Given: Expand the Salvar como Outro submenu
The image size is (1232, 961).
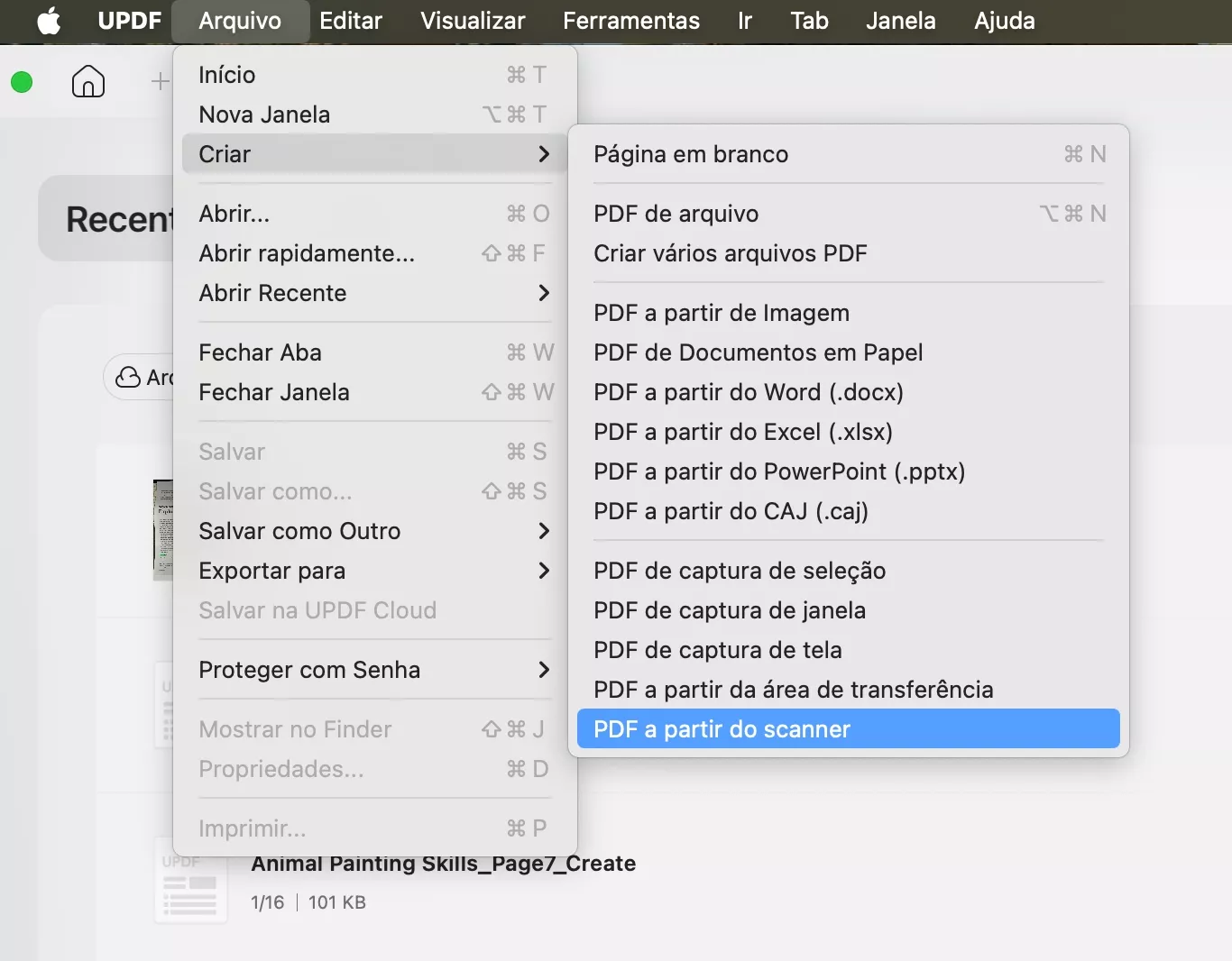Looking at the screenshot, I should coord(374,531).
